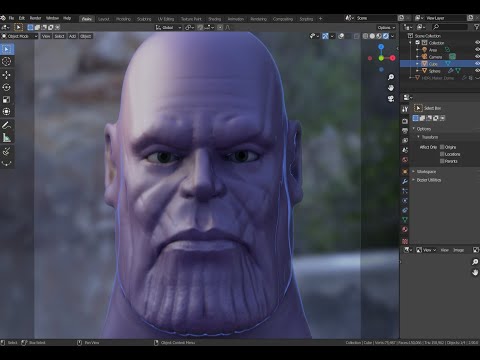The width and height of the screenshot is (480, 360).
Task: Open the Edit menu
Action: (x=22, y=18)
